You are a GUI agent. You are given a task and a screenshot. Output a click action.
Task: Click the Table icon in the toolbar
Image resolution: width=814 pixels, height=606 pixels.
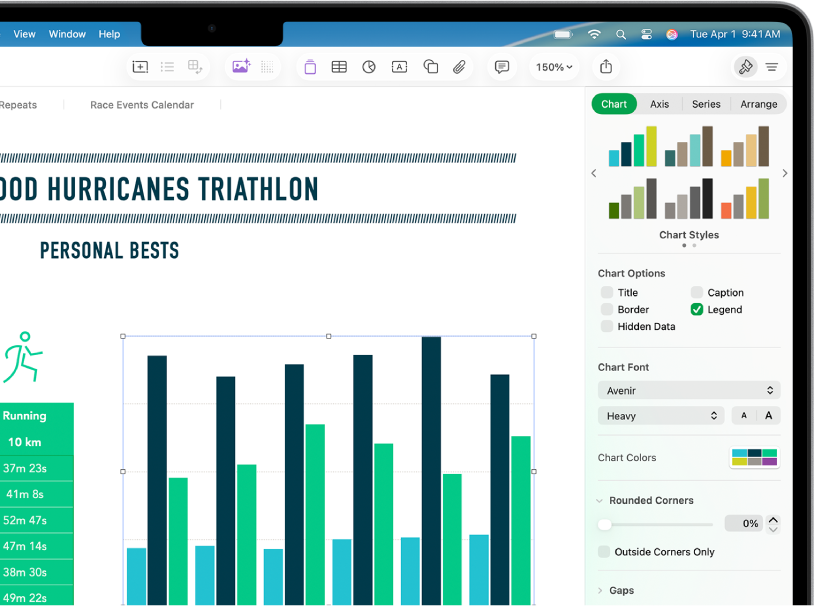(x=339, y=66)
